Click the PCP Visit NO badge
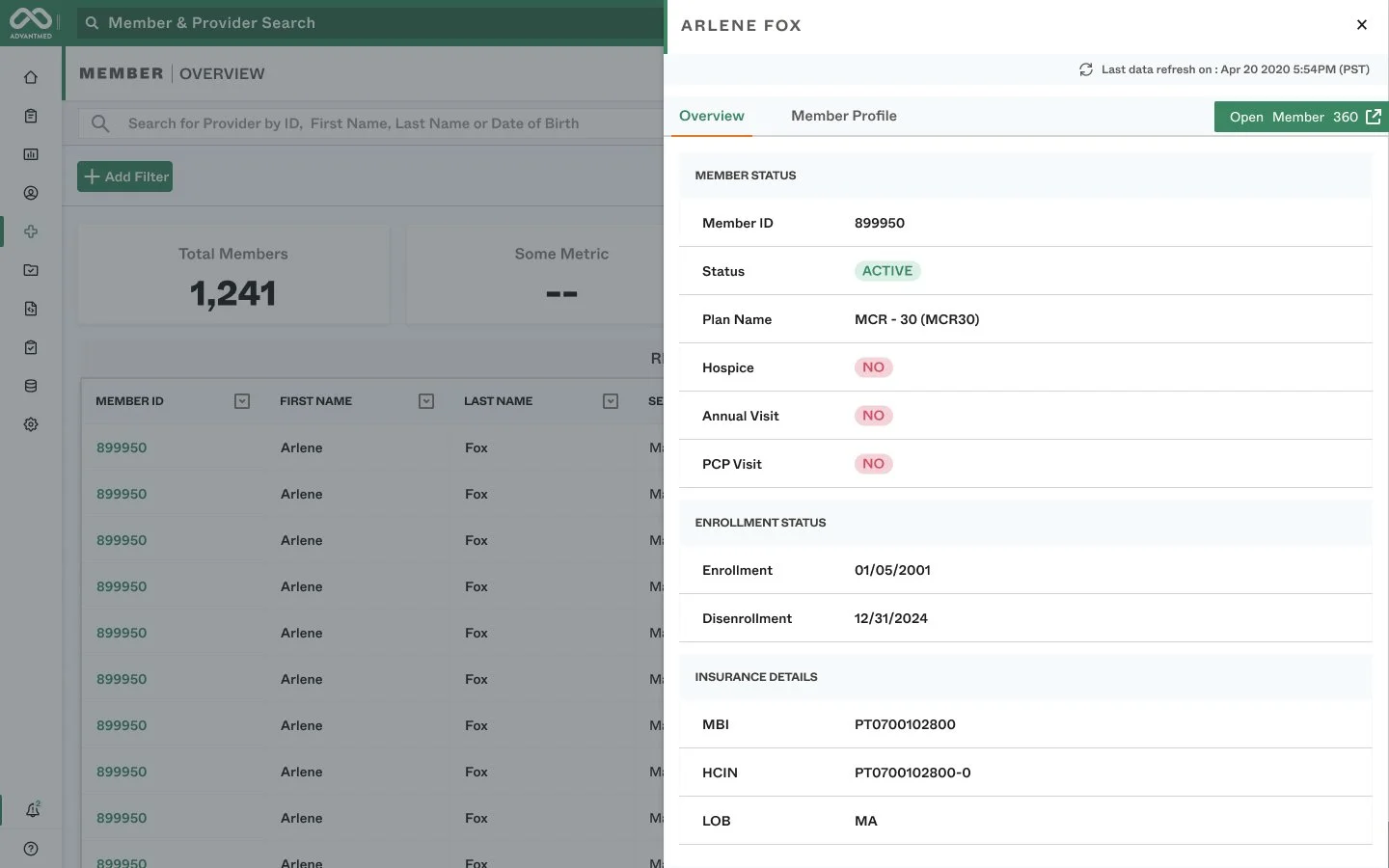 tap(874, 464)
